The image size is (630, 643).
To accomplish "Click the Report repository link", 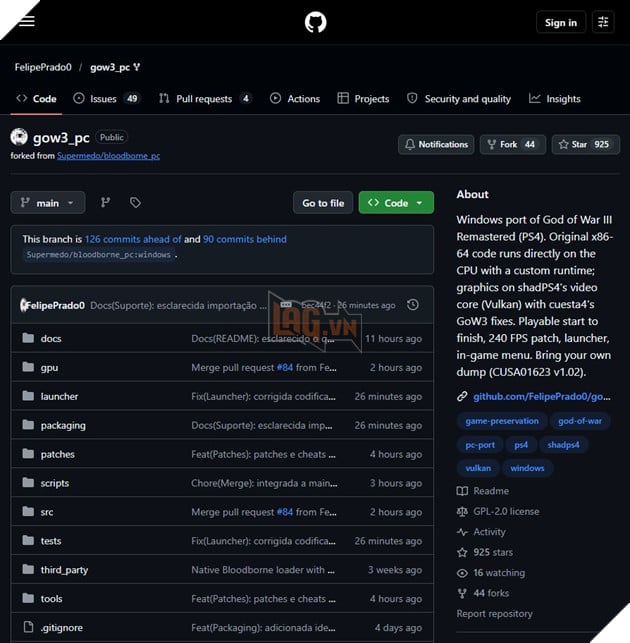I will [495, 614].
